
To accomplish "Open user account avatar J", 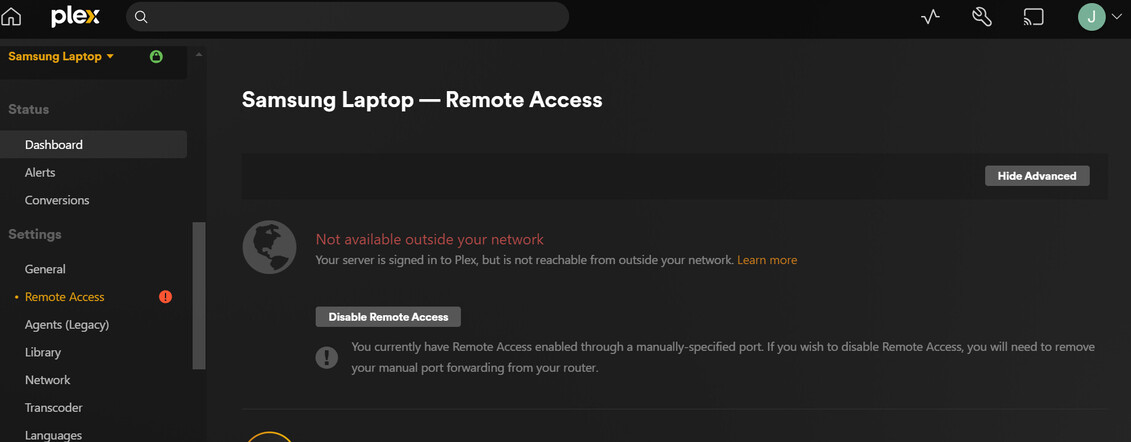I will click(x=1091, y=17).
